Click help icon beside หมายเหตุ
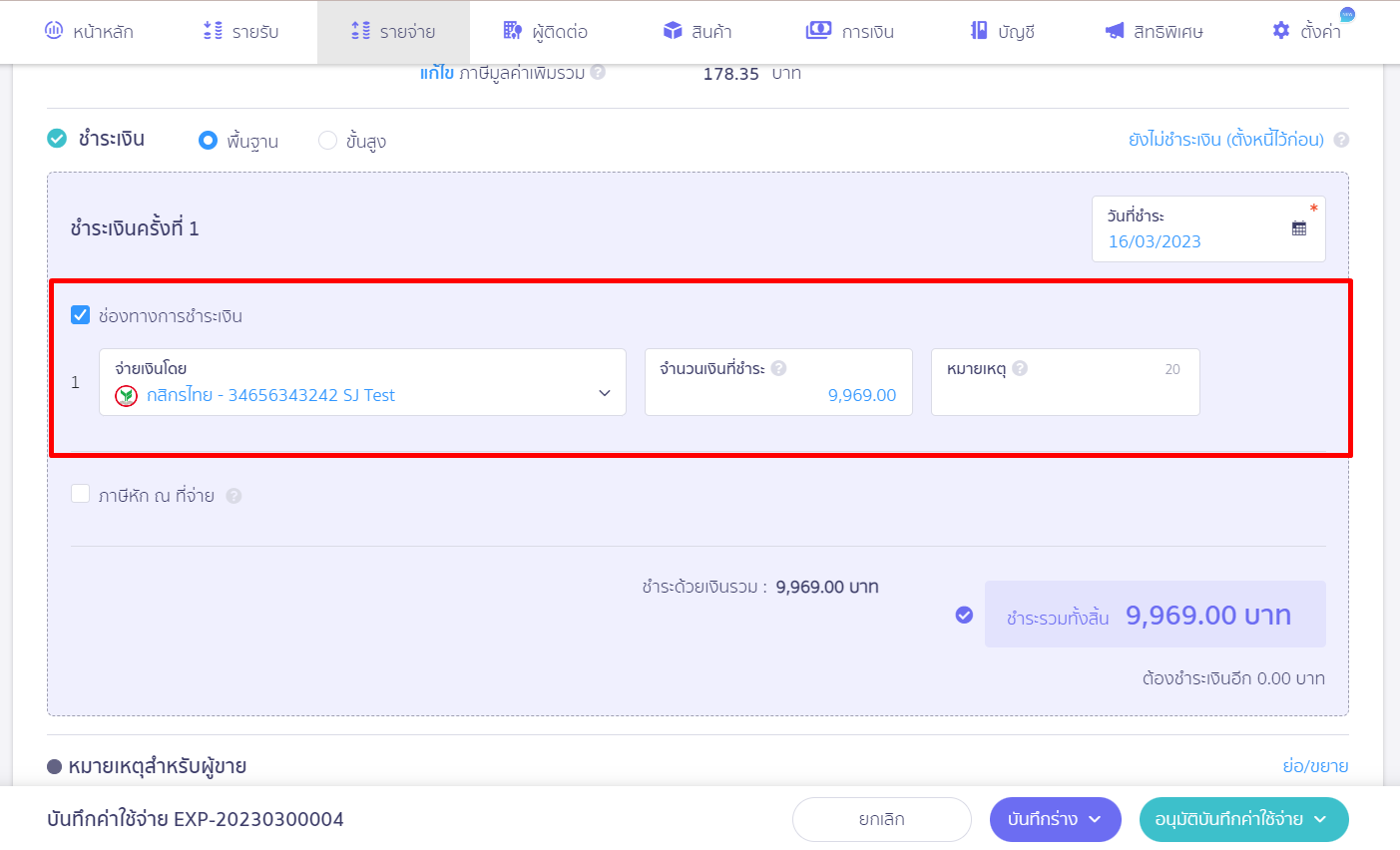Screen dimensions: 1400x850 [1020, 368]
